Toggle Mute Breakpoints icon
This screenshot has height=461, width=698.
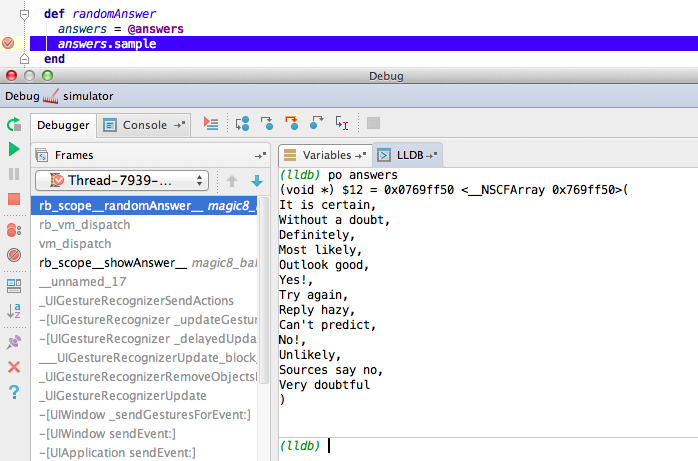tap(14, 255)
